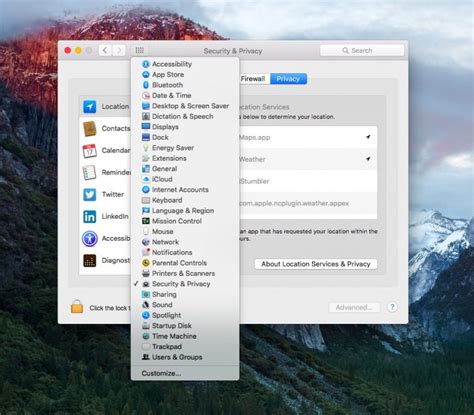Click Customize... at menu bottom
The height and width of the screenshot is (415, 474).
(185, 373)
